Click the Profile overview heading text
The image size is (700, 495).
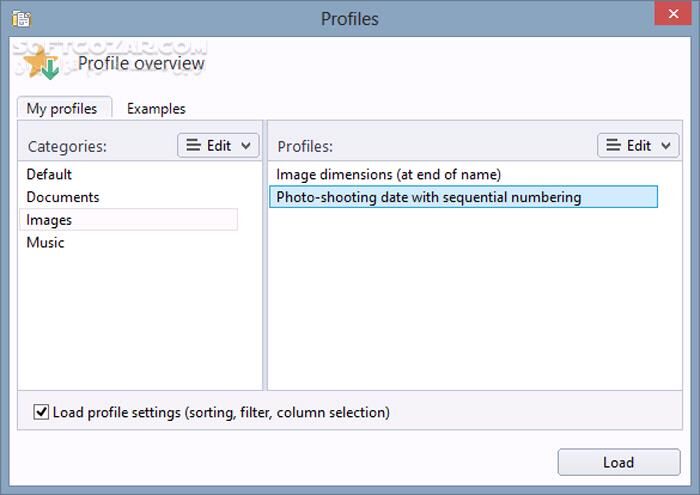[x=141, y=64]
